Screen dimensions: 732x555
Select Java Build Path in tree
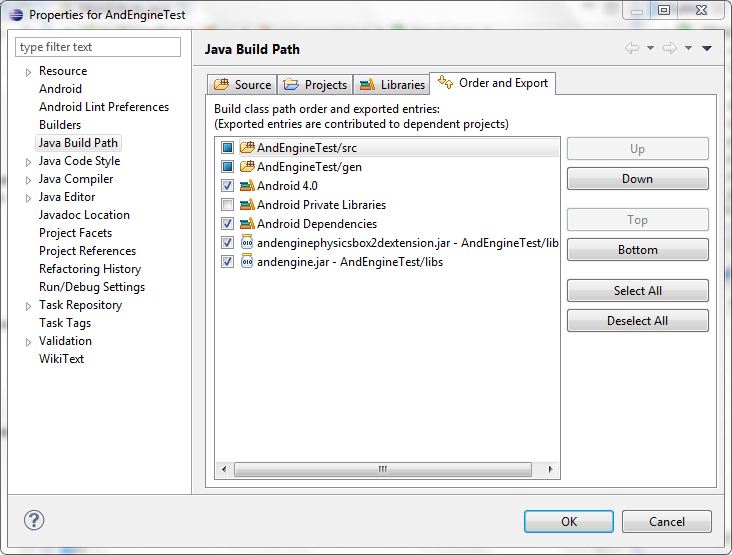[x=78, y=143]
